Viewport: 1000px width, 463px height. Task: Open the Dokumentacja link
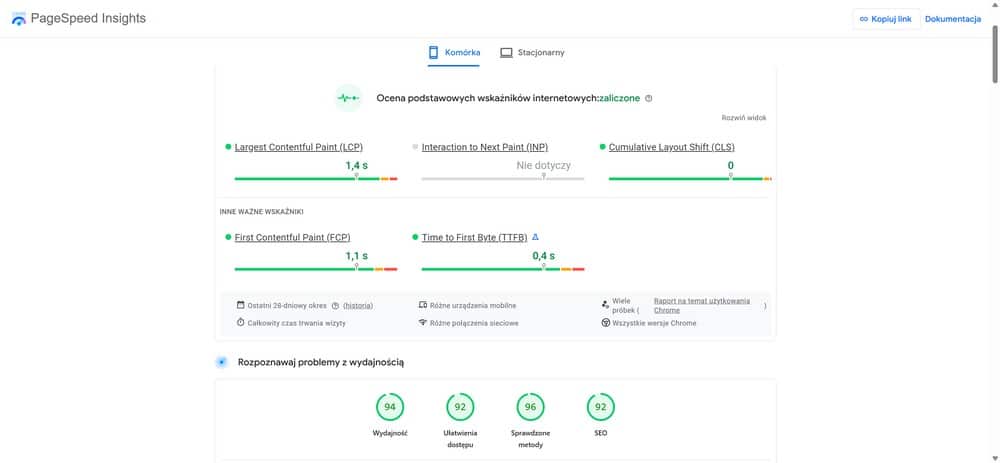[953, 19]
